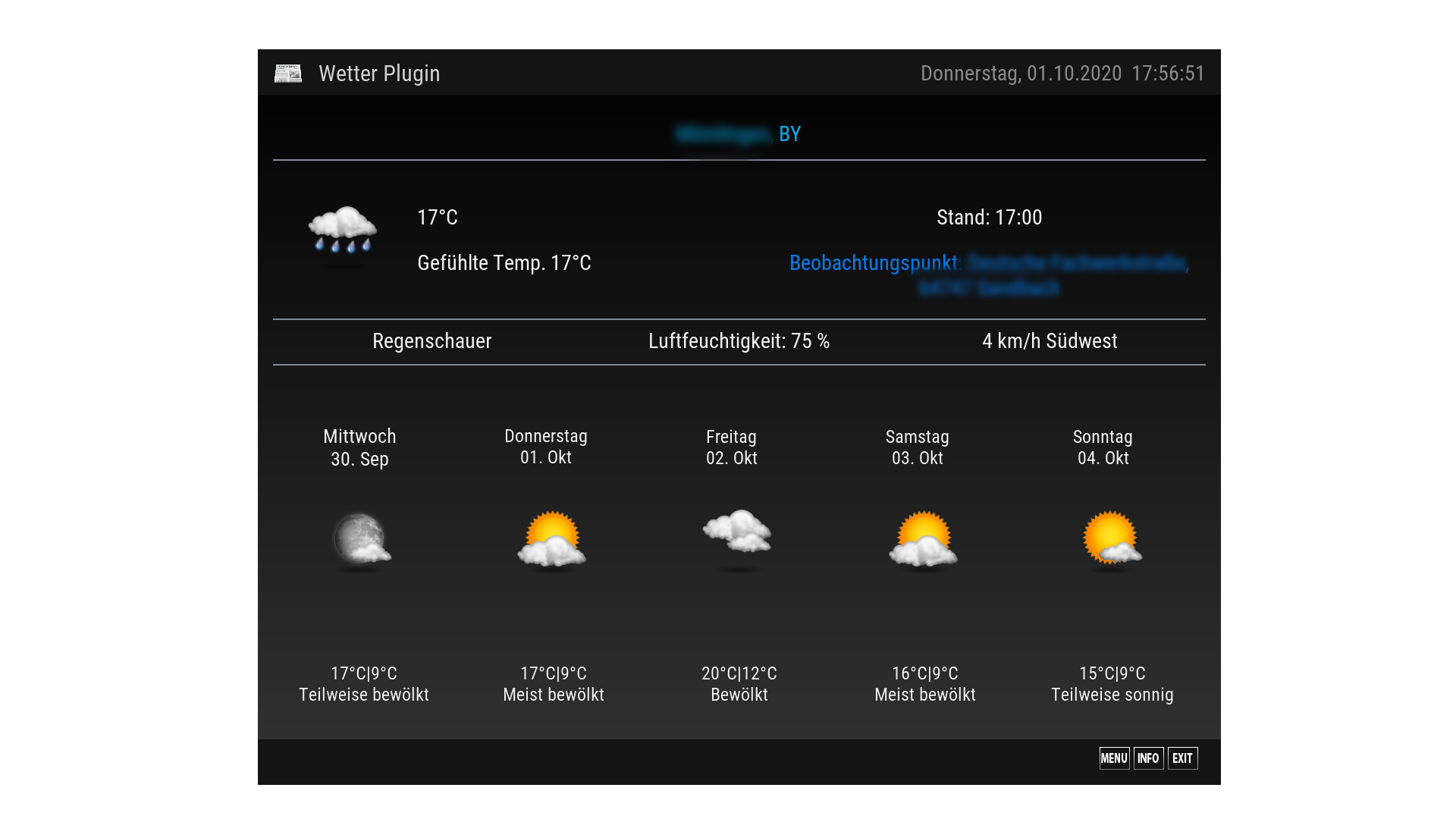Click the Stand: 17:00 timestamp
Image resolution: width=1456 pixels, height=819 pixels.
[989, 218]
